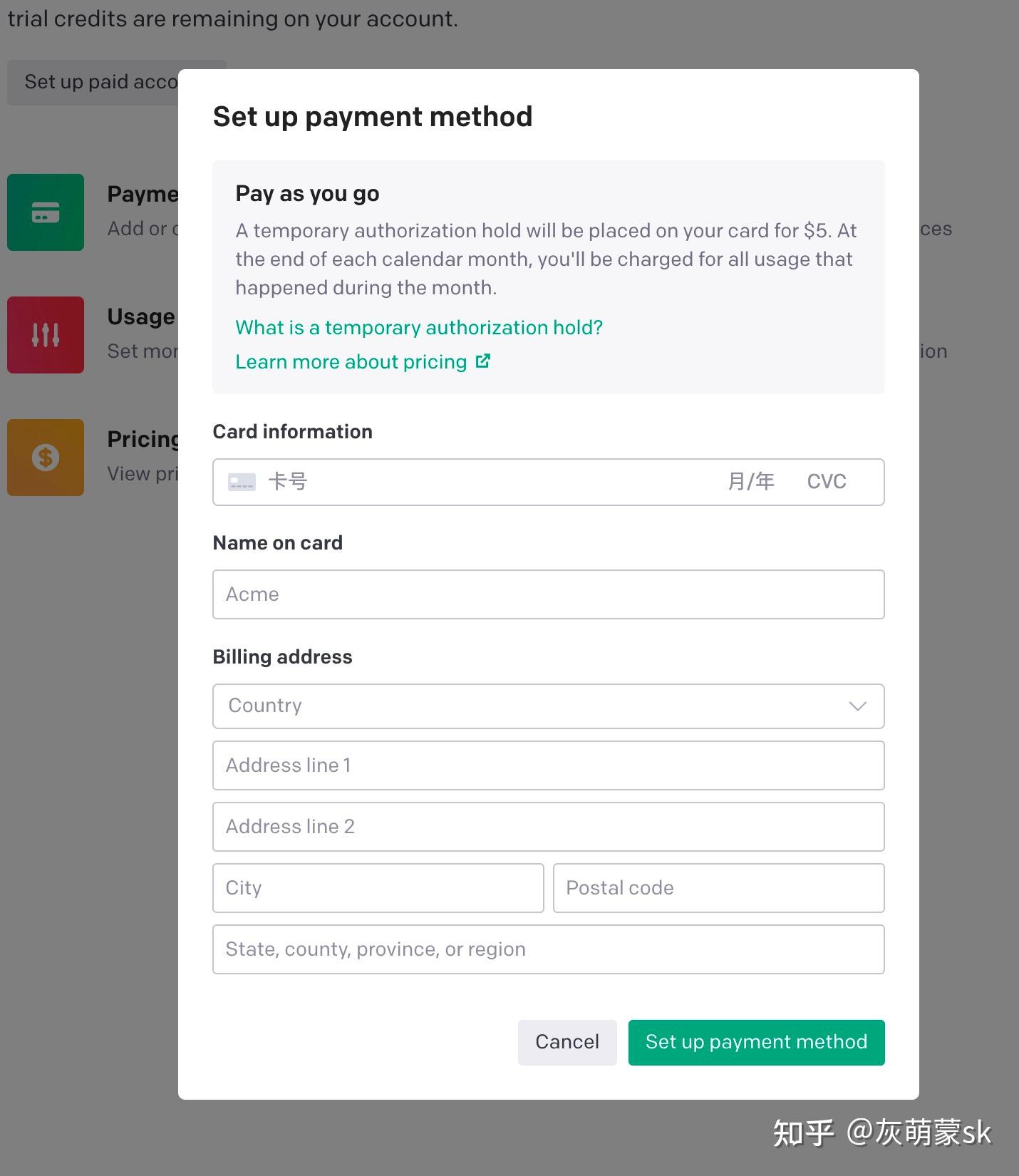The image size is (1019, 1176).
Task: Focus the Postal code field
Action: pos(719,888)
